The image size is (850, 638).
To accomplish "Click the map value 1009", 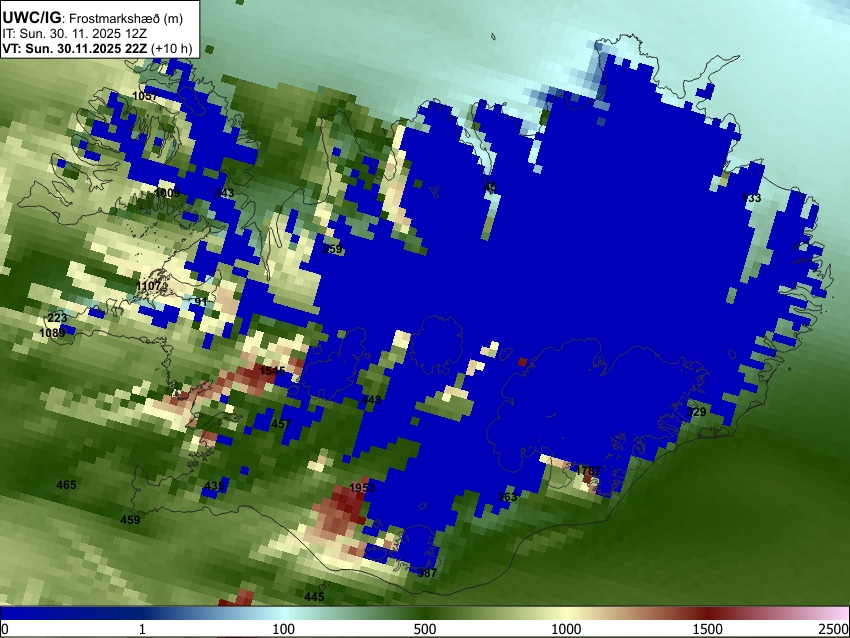I will pyautogui.click(x=167, y=193).
